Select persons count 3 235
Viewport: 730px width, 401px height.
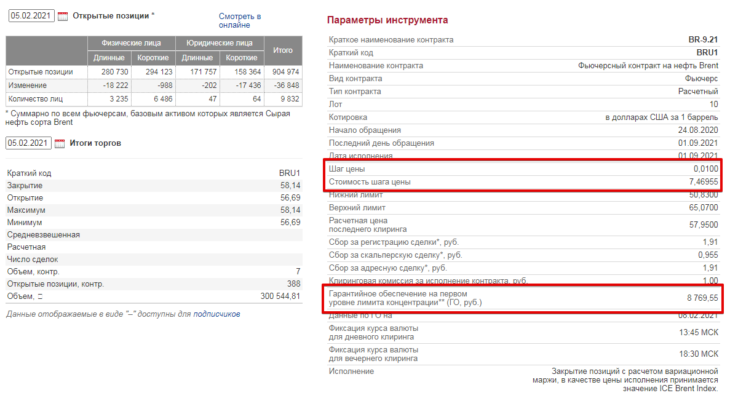119,99
